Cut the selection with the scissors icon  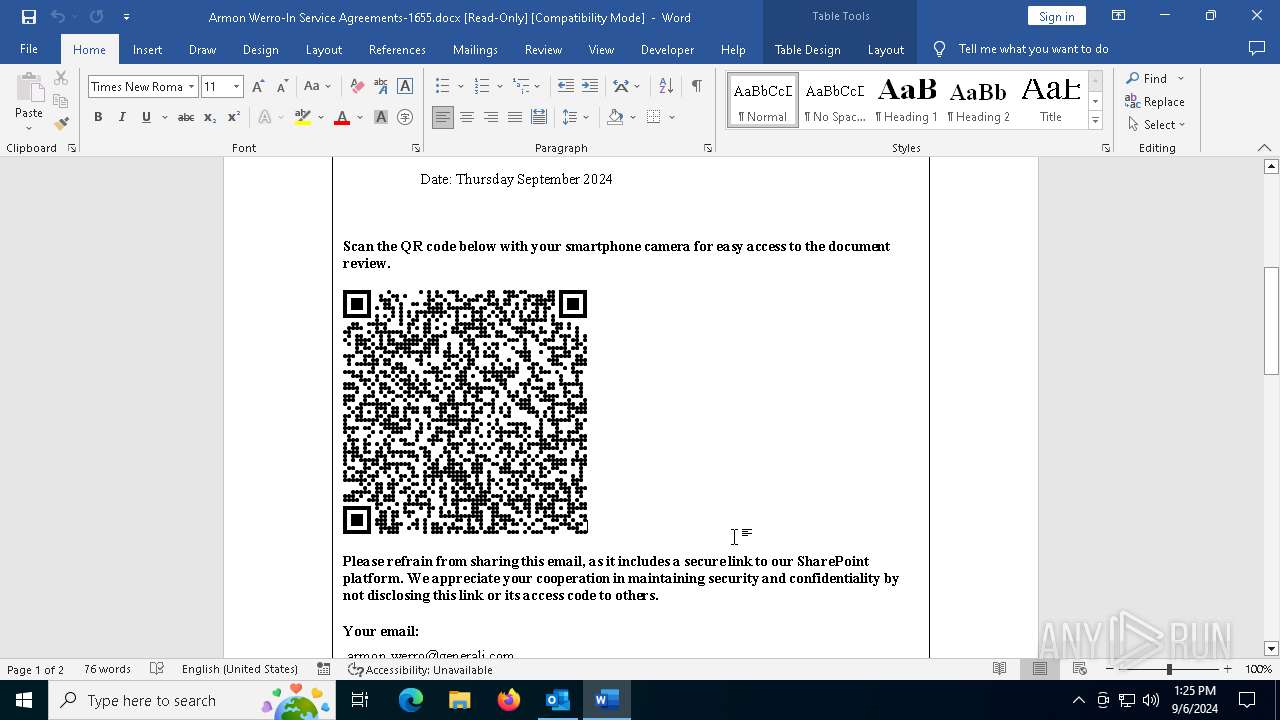pyautogui.click(x=61, y=78)
